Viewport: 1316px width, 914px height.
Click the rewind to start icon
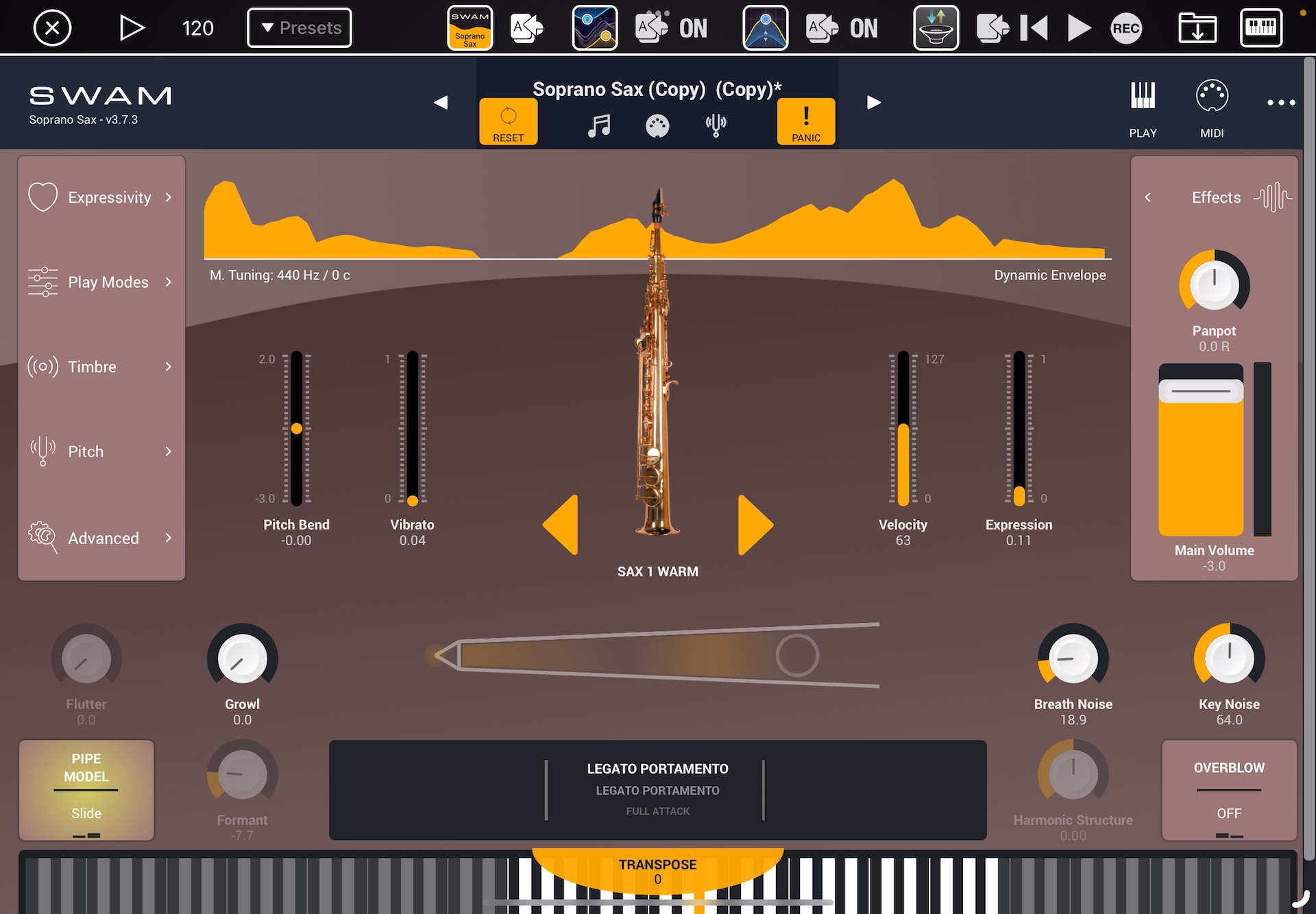(1034, 28)
